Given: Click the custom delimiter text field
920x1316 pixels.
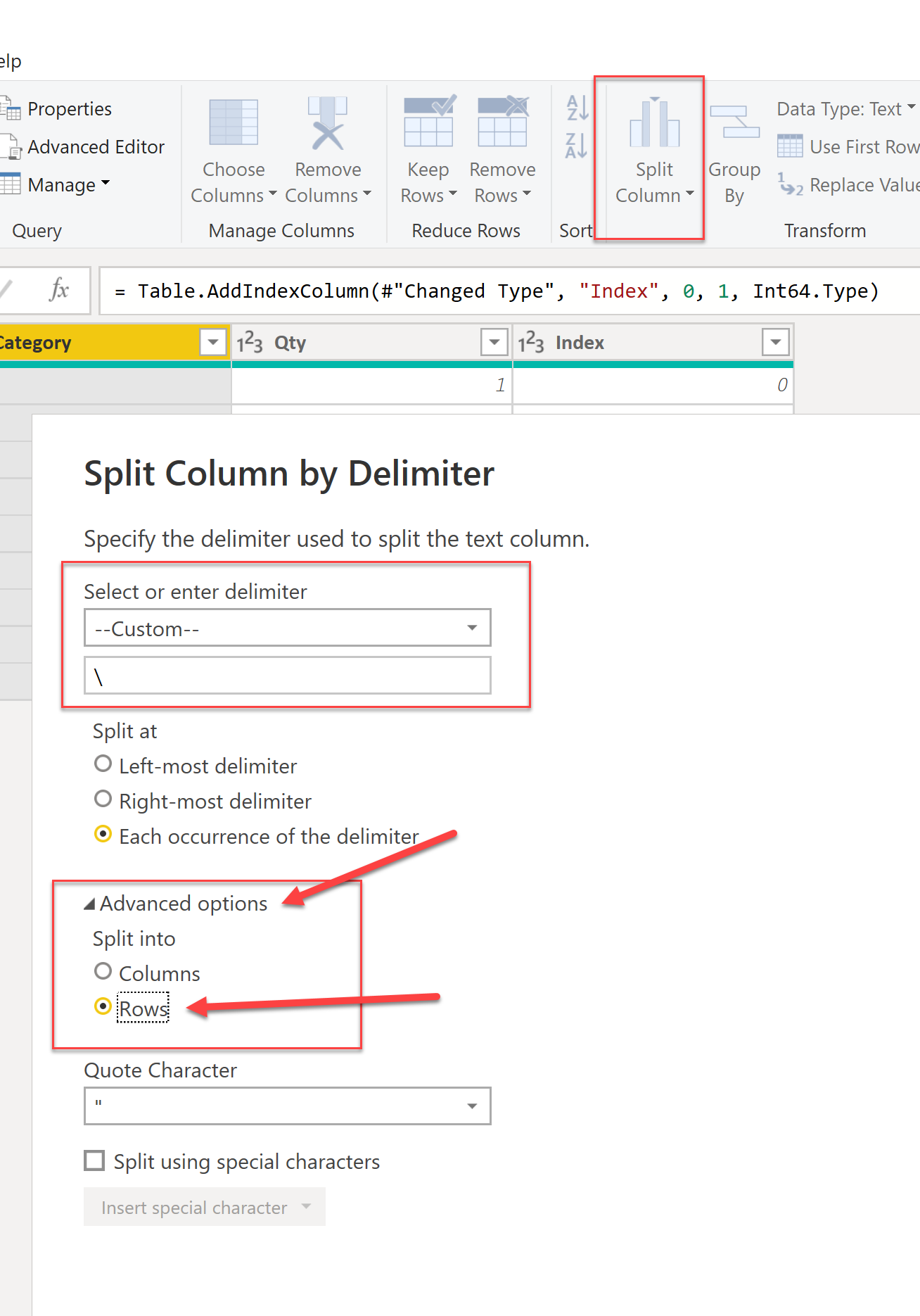Looking at the screenshot, I should point(288,676).
